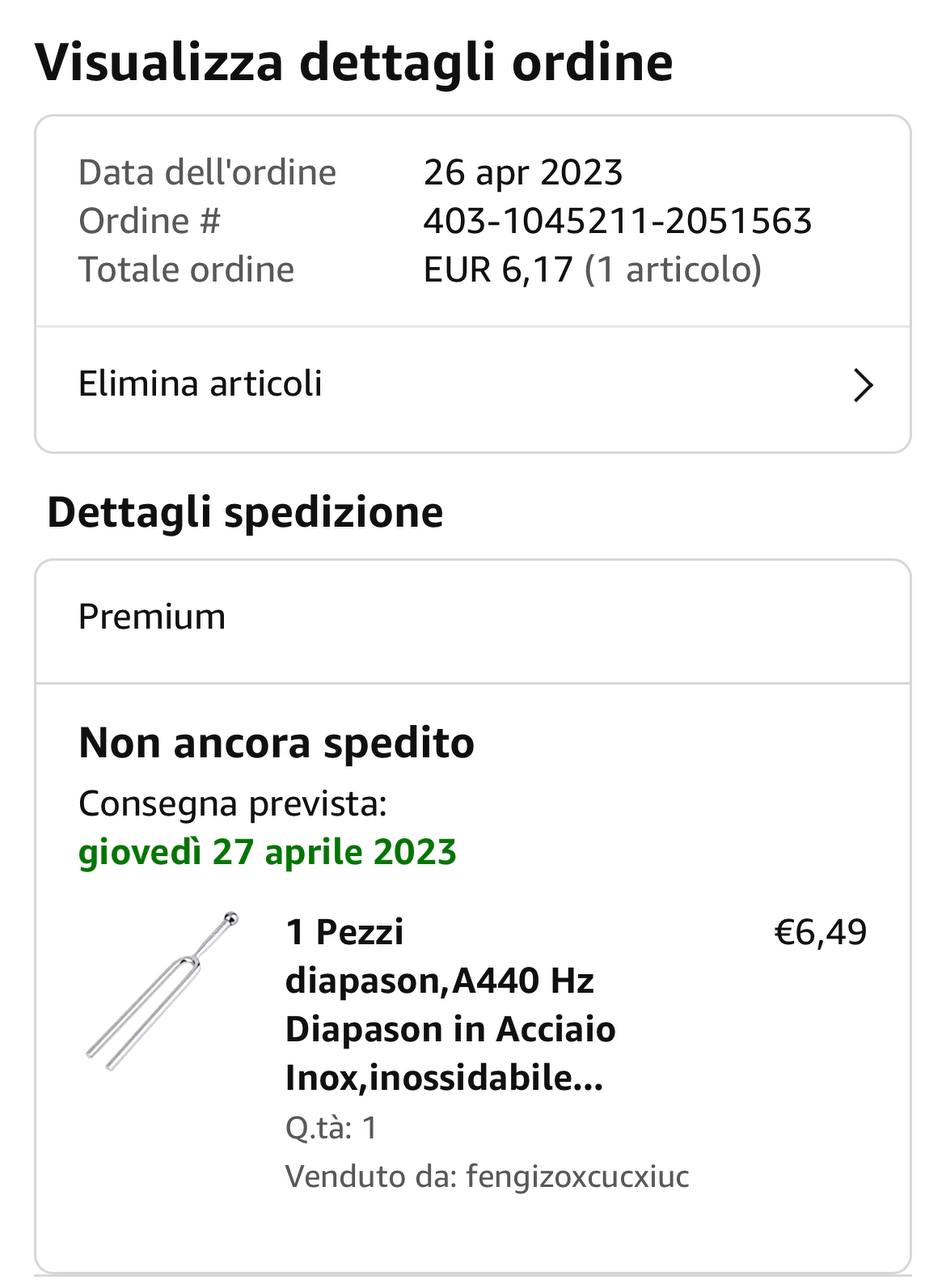Tap the Dettagli spedizione section heading

[245, 512]
